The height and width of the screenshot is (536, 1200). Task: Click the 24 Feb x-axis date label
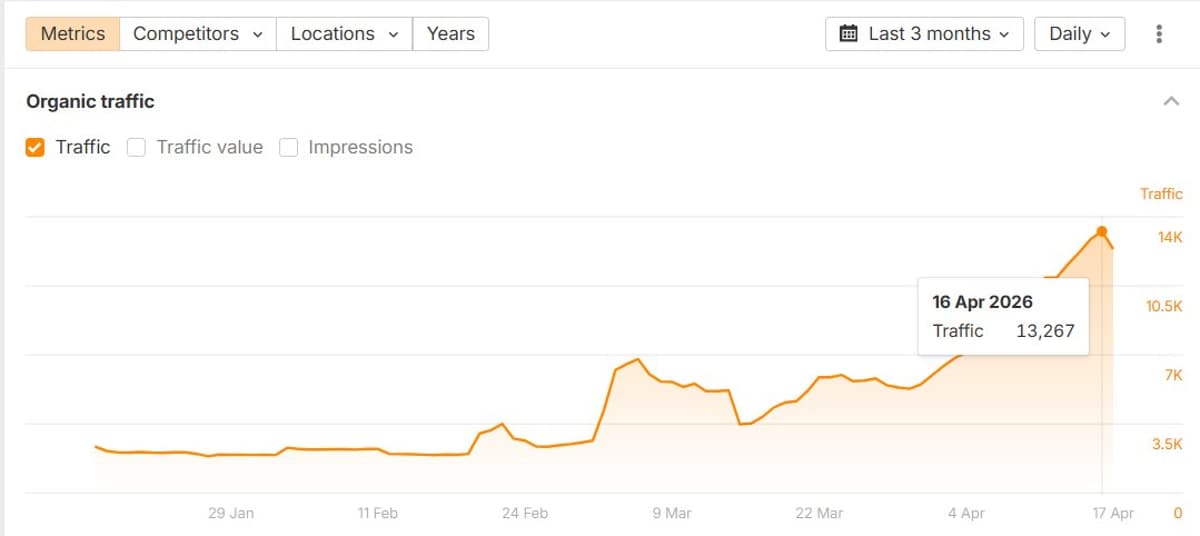(x=525, y=513)
